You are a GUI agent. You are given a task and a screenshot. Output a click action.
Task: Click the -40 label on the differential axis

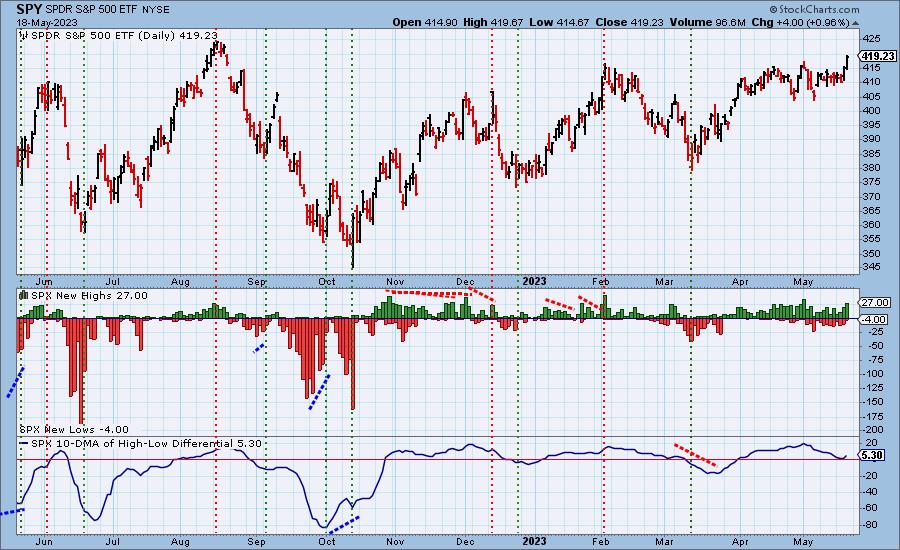(x=871, y=492)
